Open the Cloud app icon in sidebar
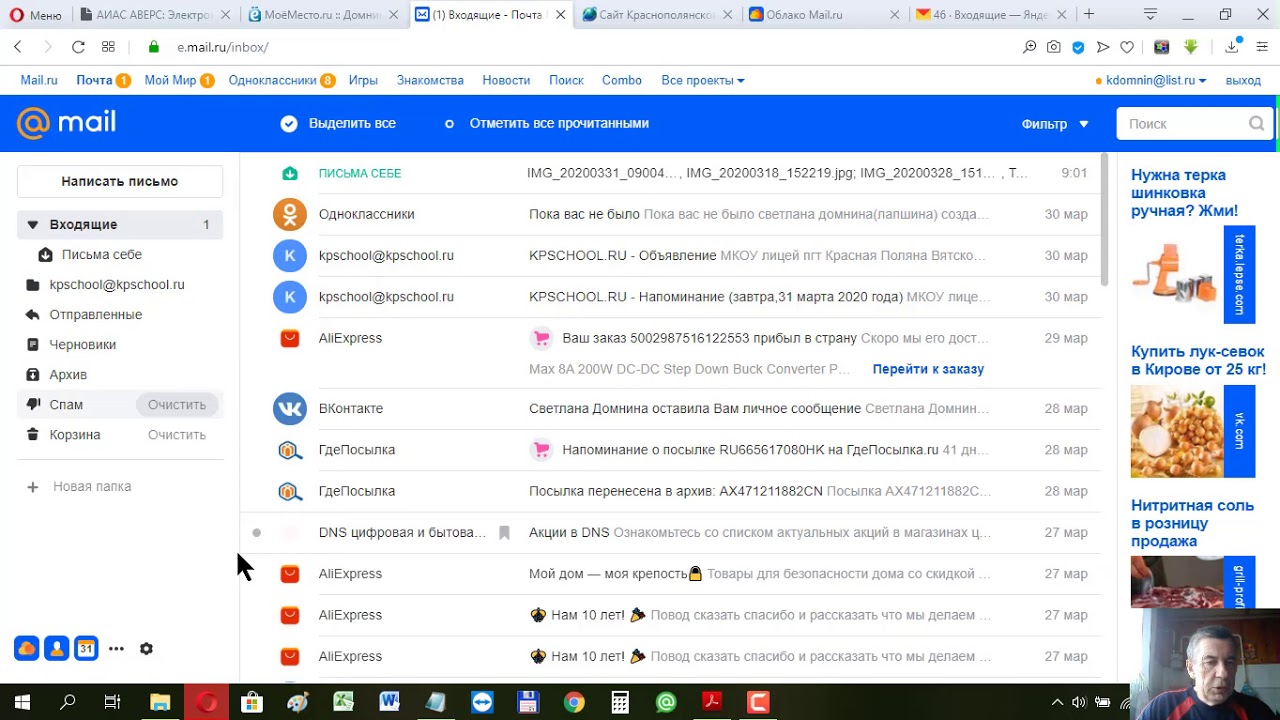Screen dimensions: 1280x720 click(27, 649)
